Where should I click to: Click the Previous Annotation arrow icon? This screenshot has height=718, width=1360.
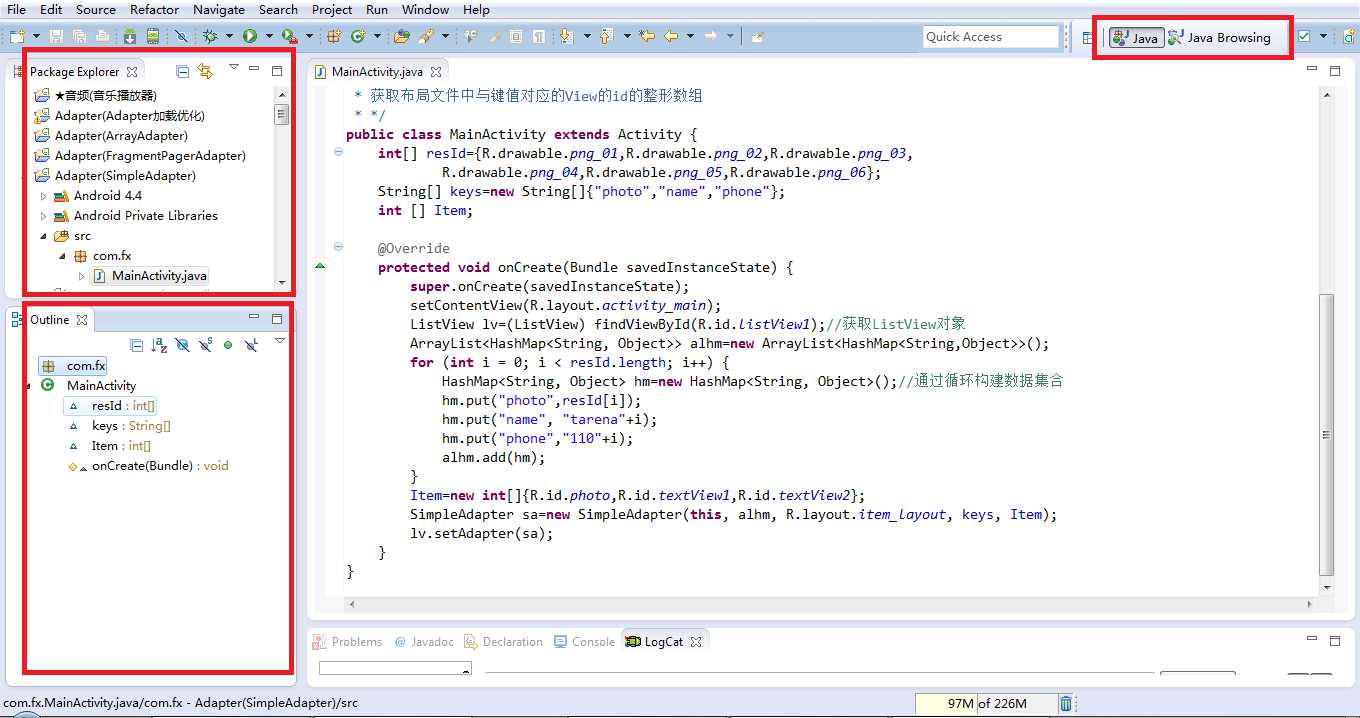tap(606, 36)
